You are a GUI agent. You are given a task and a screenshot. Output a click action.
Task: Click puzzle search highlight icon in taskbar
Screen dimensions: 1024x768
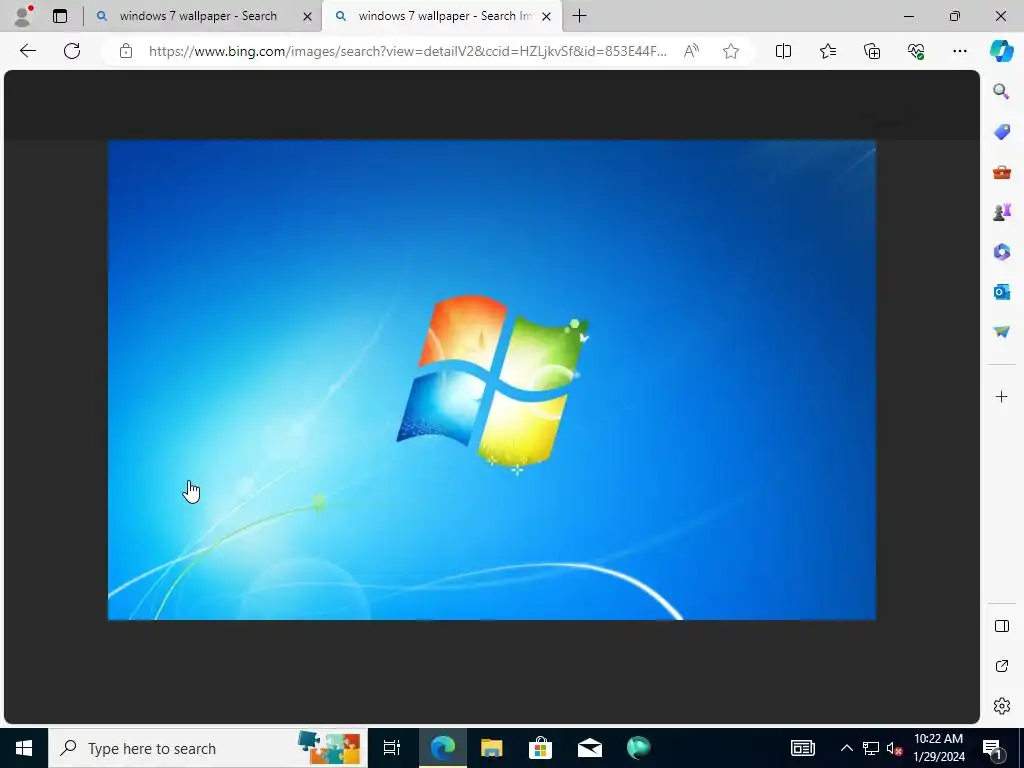point(329,748)
